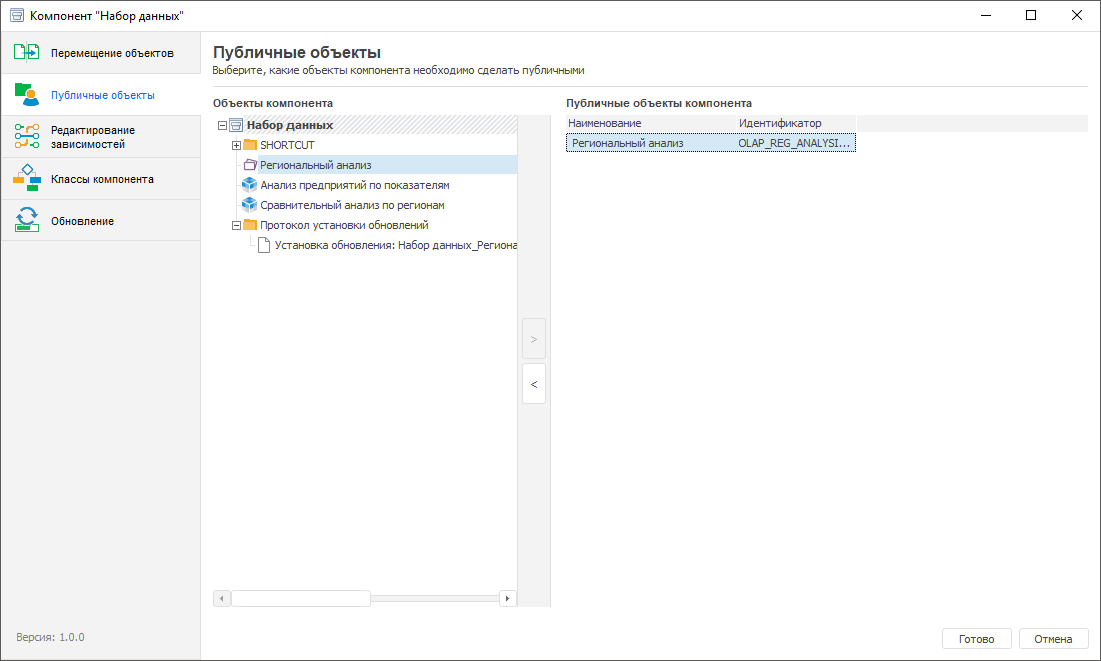This screenshot has height=661, width=1101.
Task: Click the Публичные объекты folder-user icon
Action: click(x=27, y=95)
